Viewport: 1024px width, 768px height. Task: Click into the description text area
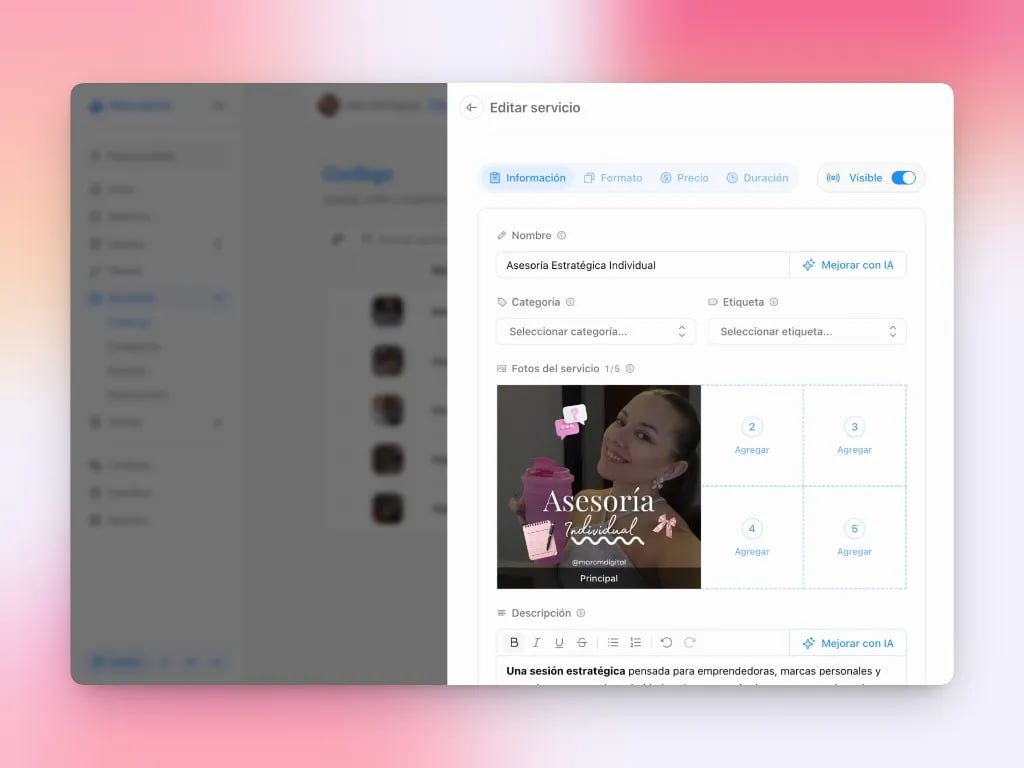(701, 671)
